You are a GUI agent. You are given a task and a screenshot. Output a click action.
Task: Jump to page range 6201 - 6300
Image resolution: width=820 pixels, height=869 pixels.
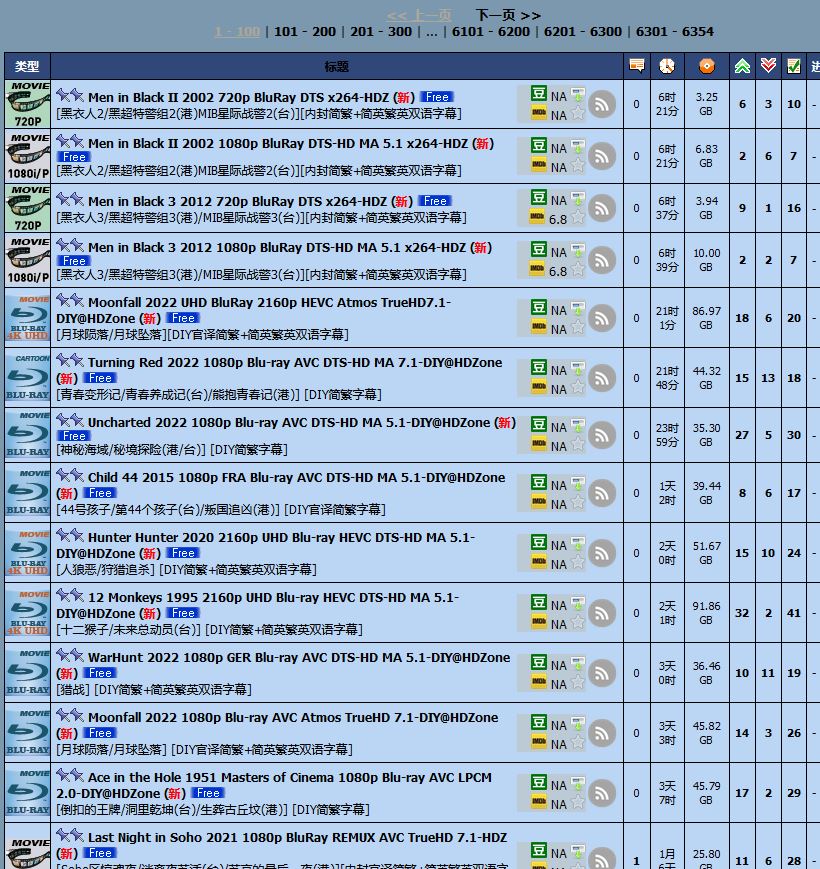(583, 32)
